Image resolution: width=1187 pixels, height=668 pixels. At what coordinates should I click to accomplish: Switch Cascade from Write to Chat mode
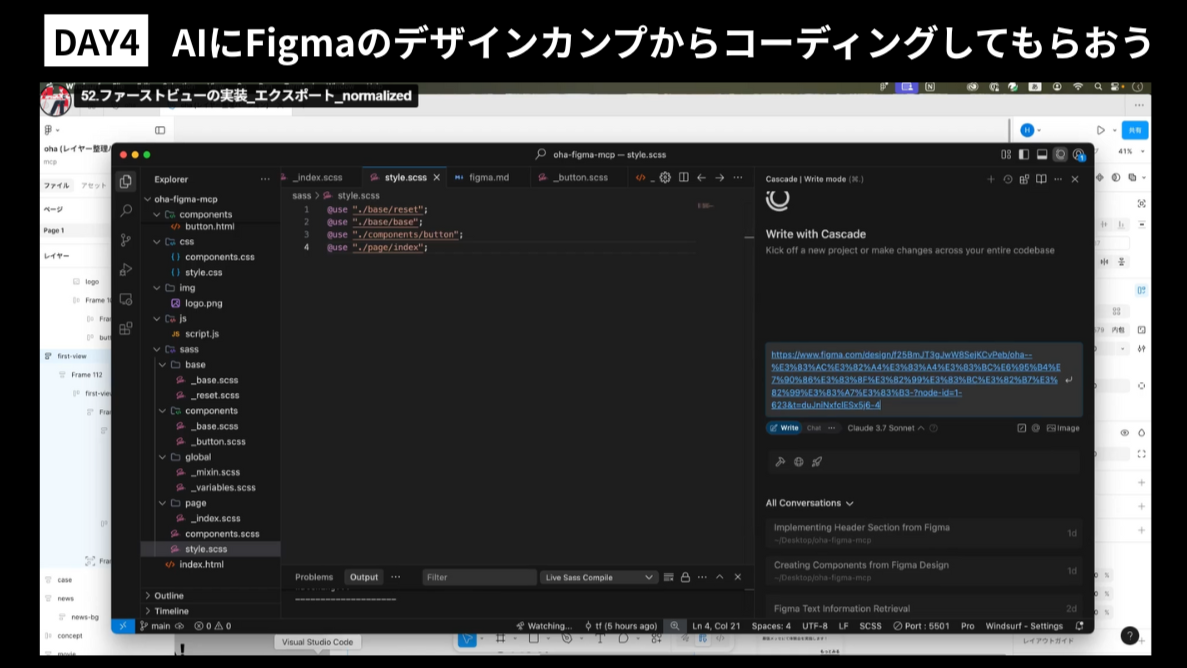click(x=812, y=429)
